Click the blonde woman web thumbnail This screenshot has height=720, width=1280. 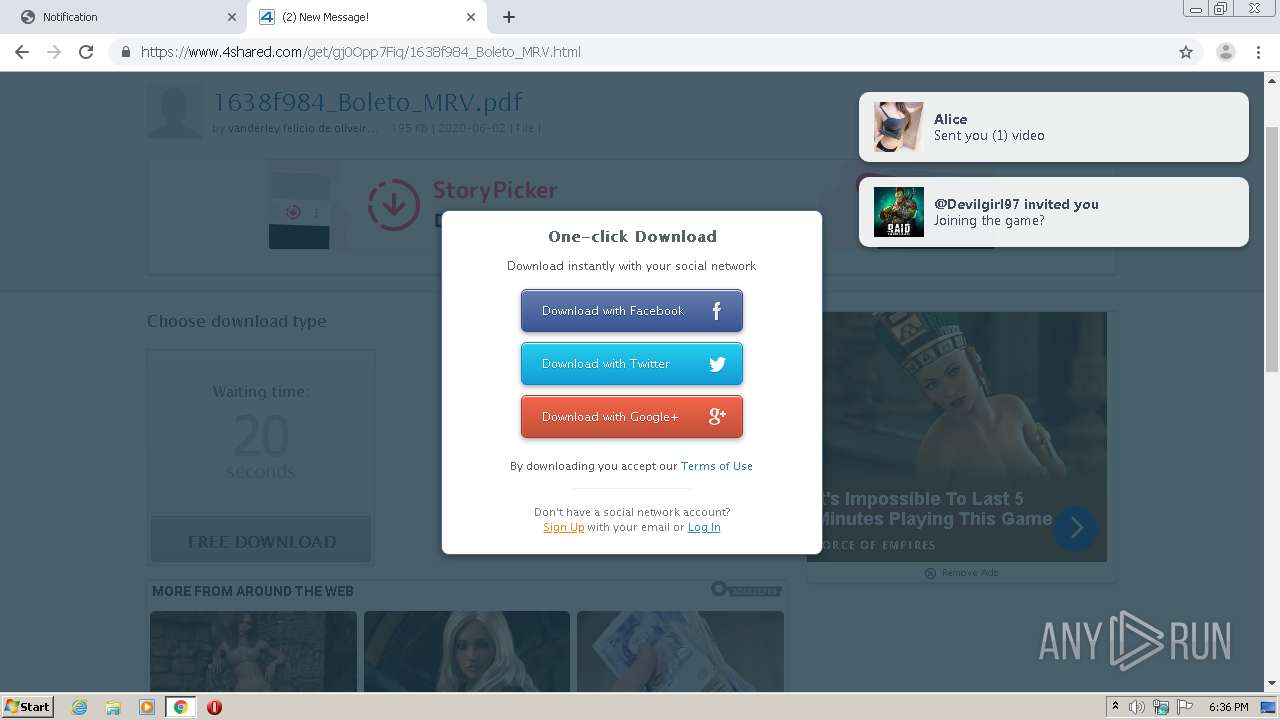(x=467, y=652)
